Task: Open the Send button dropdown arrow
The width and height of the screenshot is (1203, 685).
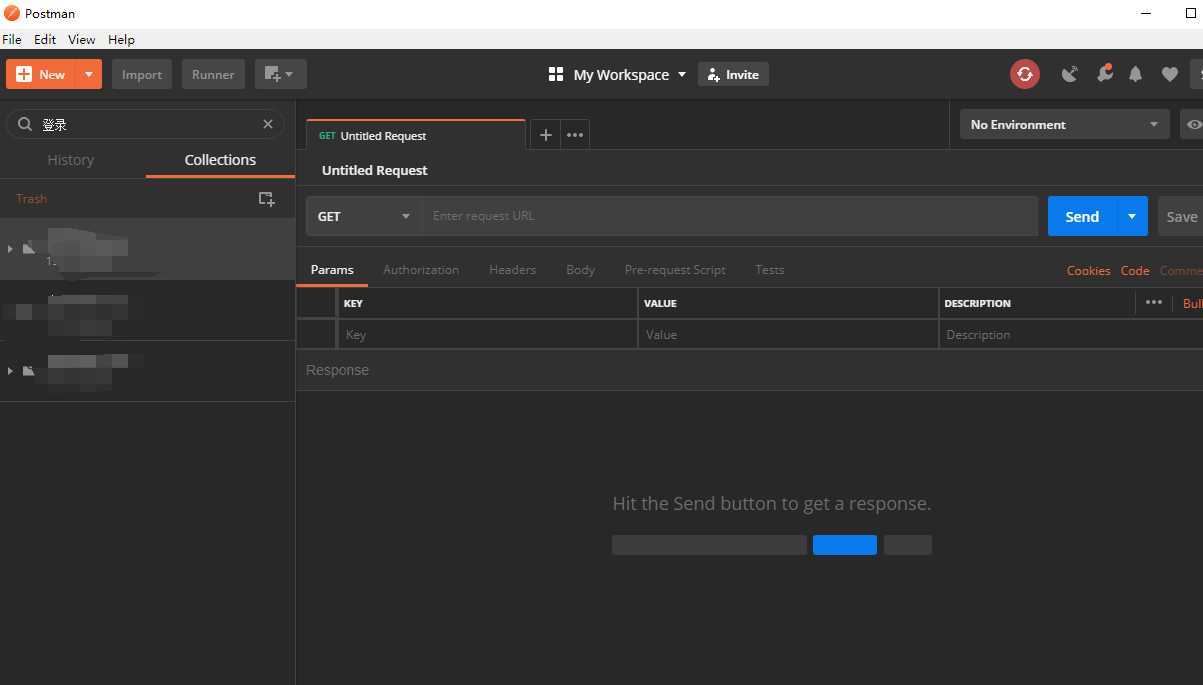Action: pos(1132,216)
